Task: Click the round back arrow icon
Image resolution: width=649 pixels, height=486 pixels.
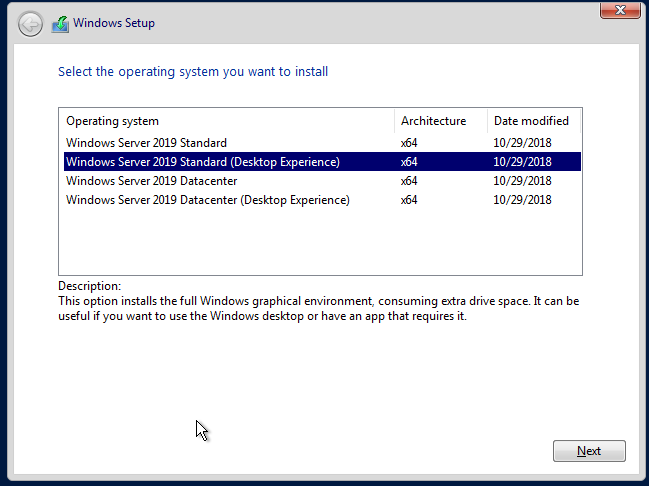Action: tap(30, 24)
